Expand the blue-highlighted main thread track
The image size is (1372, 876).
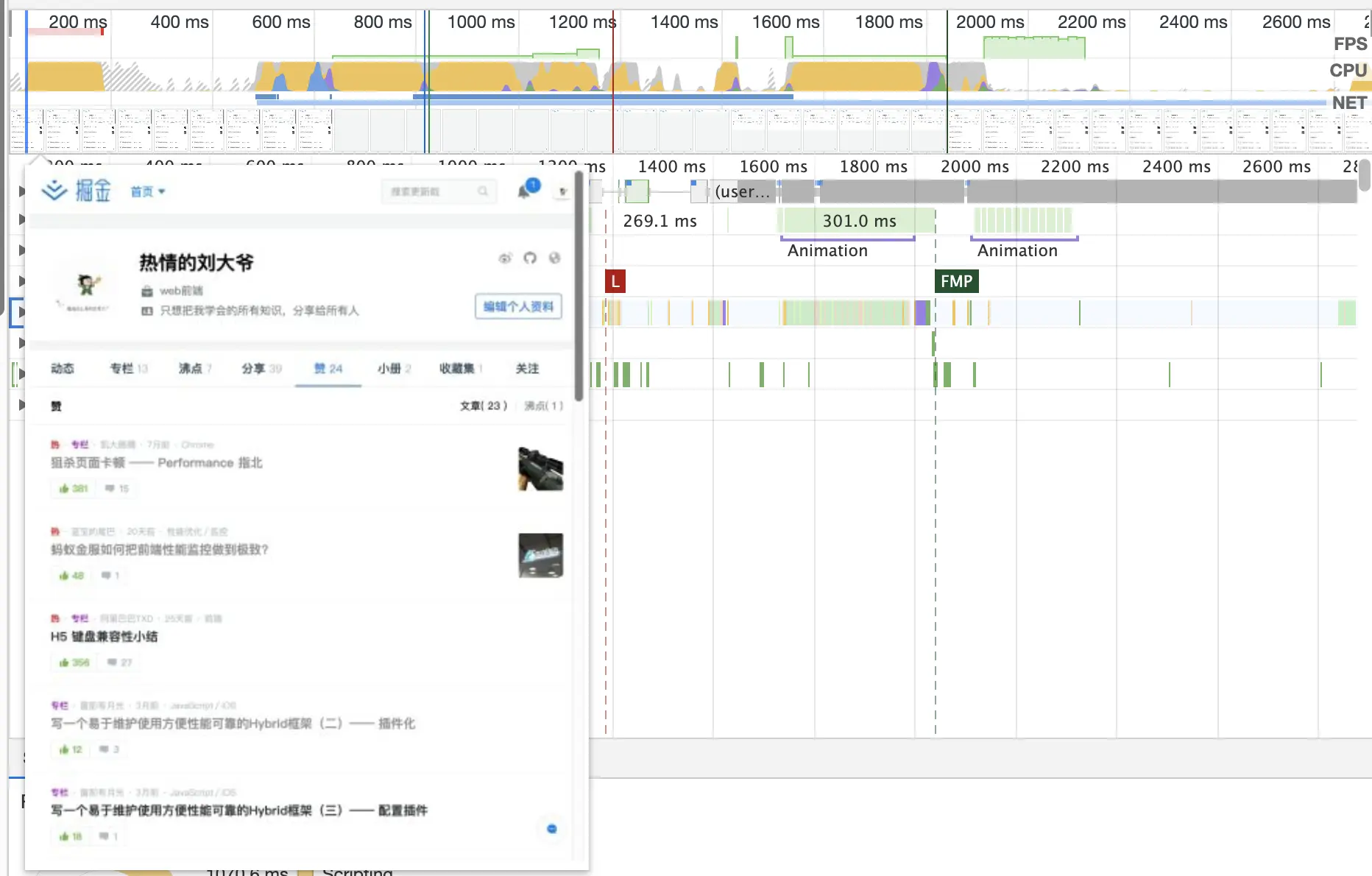coord(22,312)
